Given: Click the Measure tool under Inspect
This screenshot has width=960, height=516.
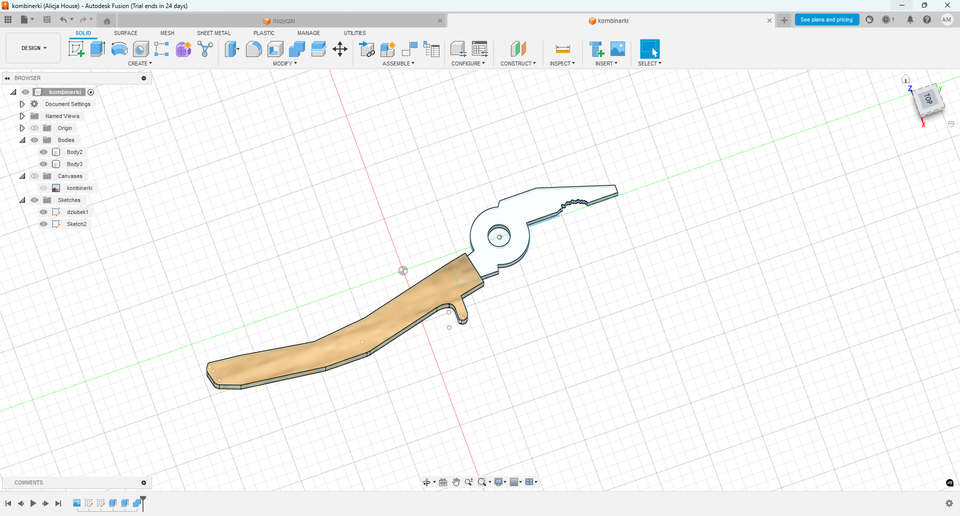Looking at the screenshot, I should coord(562,49).
